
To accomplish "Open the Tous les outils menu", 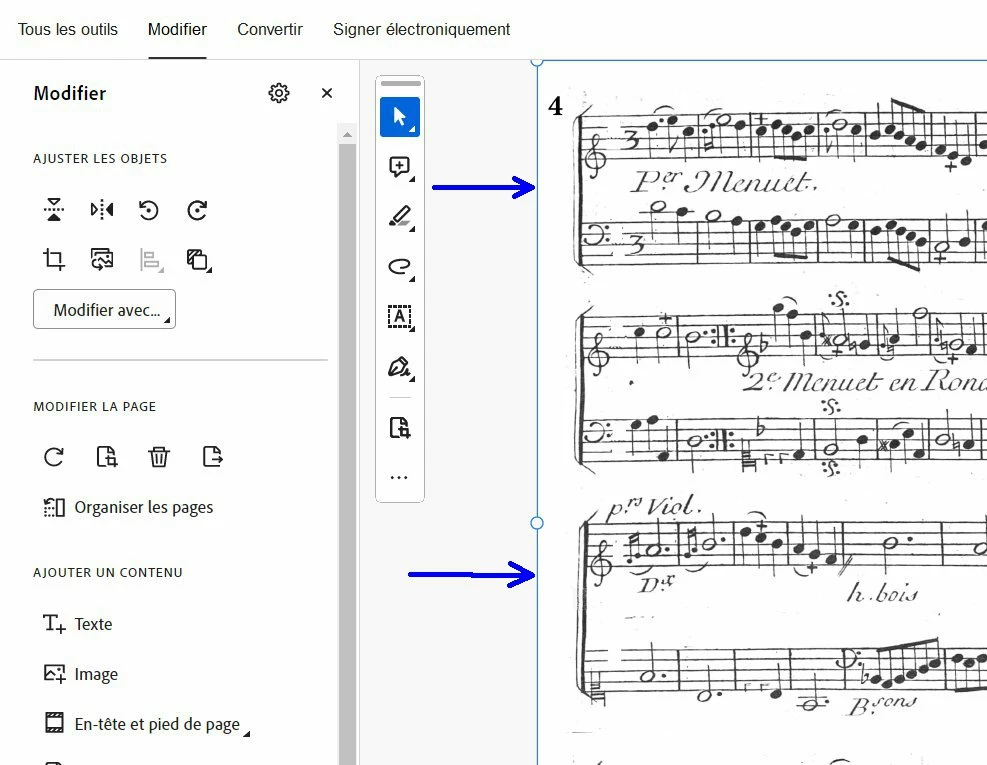I will pos(67,30).
